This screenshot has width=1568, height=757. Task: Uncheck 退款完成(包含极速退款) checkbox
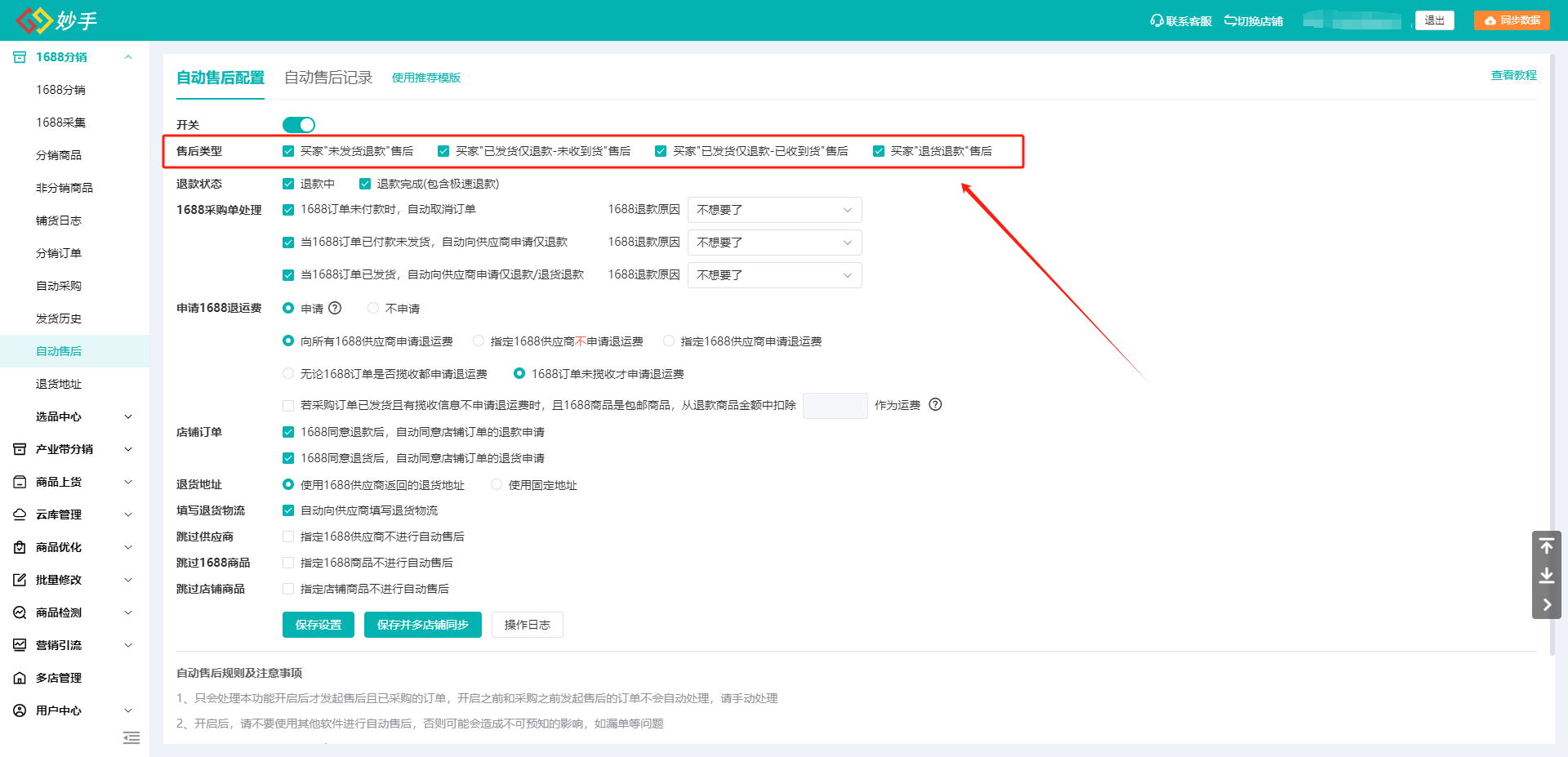365,184
